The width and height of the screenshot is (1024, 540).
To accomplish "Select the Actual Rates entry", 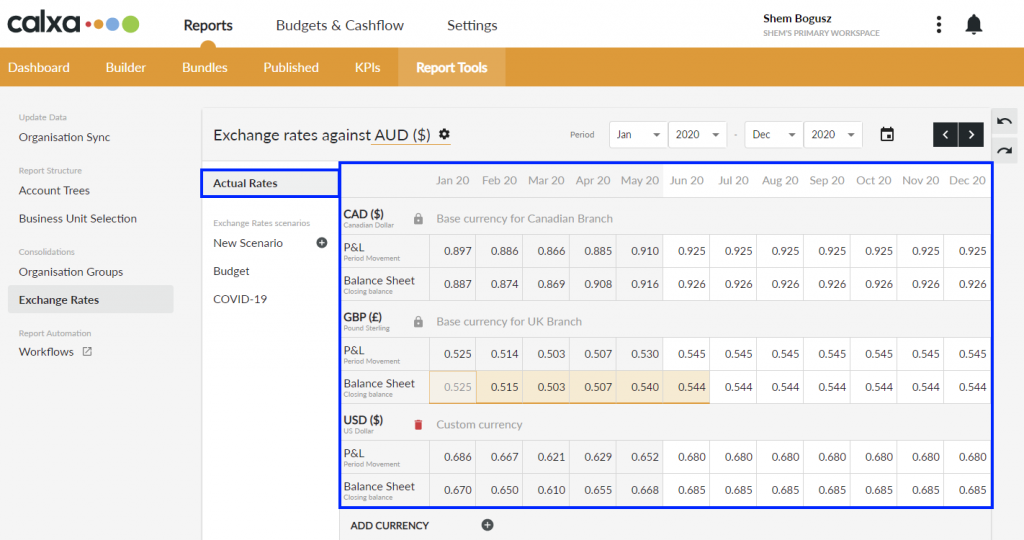I will (x=270, y=183).
